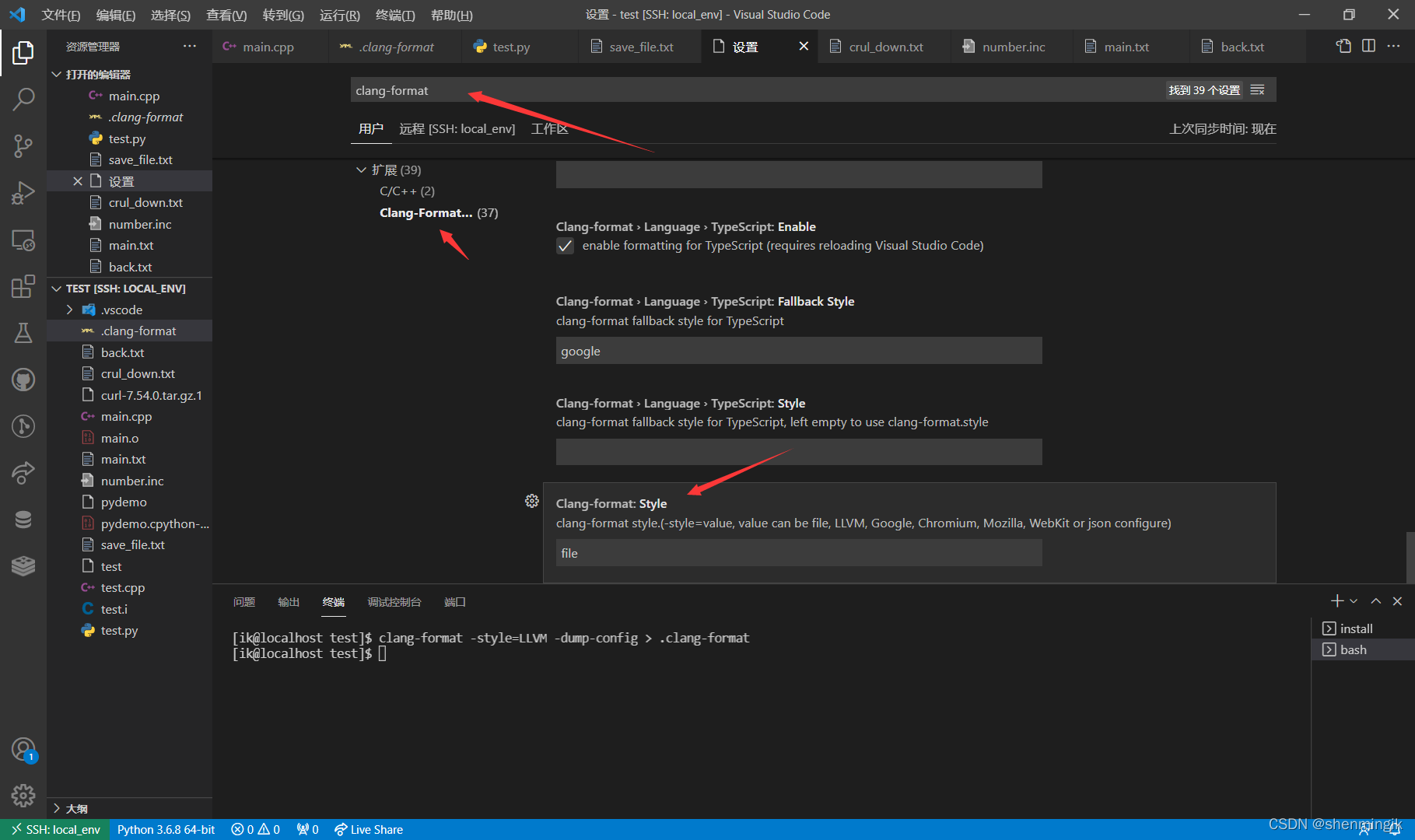This screenshot has height=840, width=1415.
Task: Open gear menu for Clang-format Style setting
Action: click(532, 501)
